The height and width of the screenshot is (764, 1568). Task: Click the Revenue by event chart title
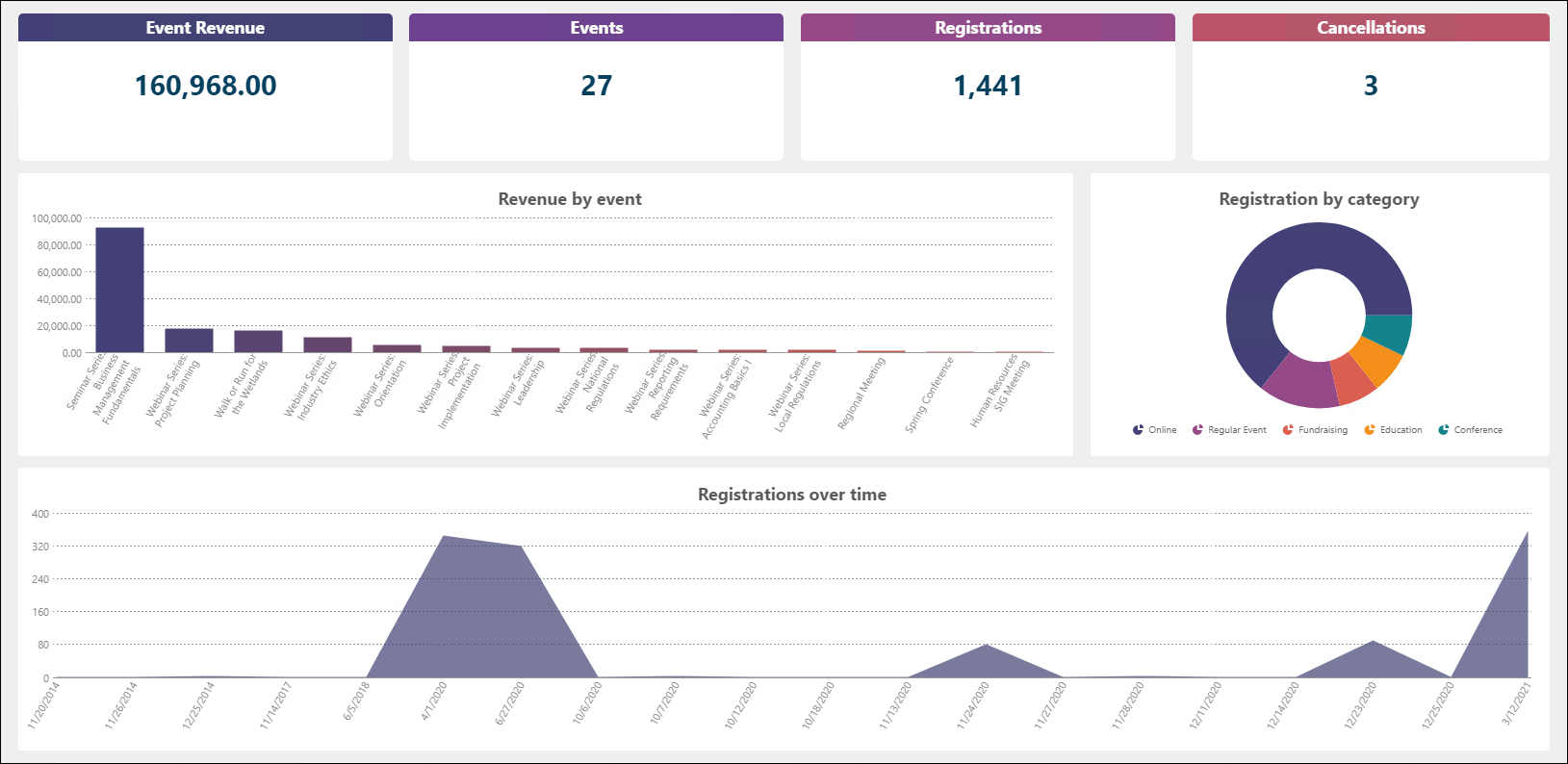click(x=570, y=199)
